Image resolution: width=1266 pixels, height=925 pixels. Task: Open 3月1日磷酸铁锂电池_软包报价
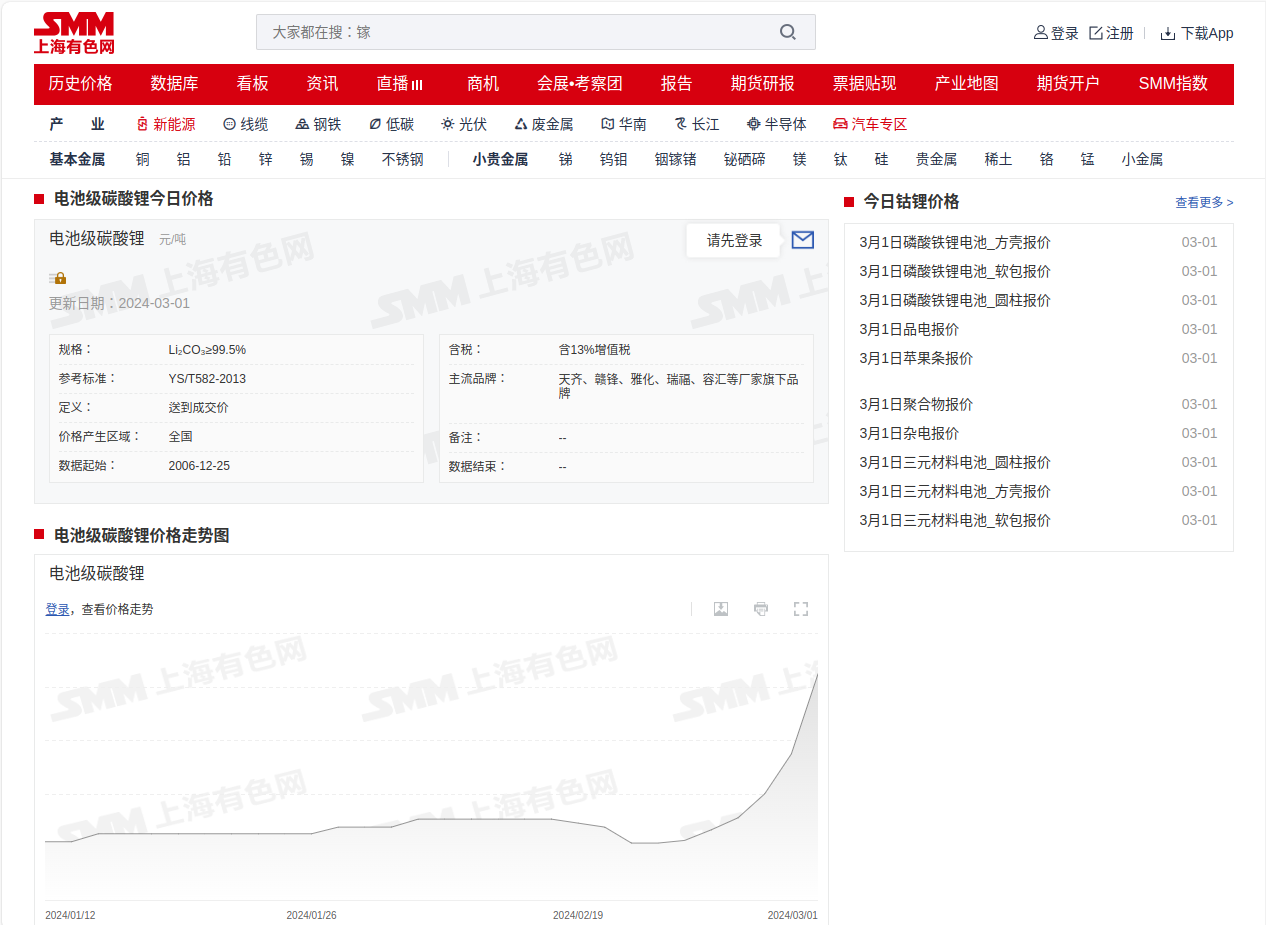(x=956, y=271)
